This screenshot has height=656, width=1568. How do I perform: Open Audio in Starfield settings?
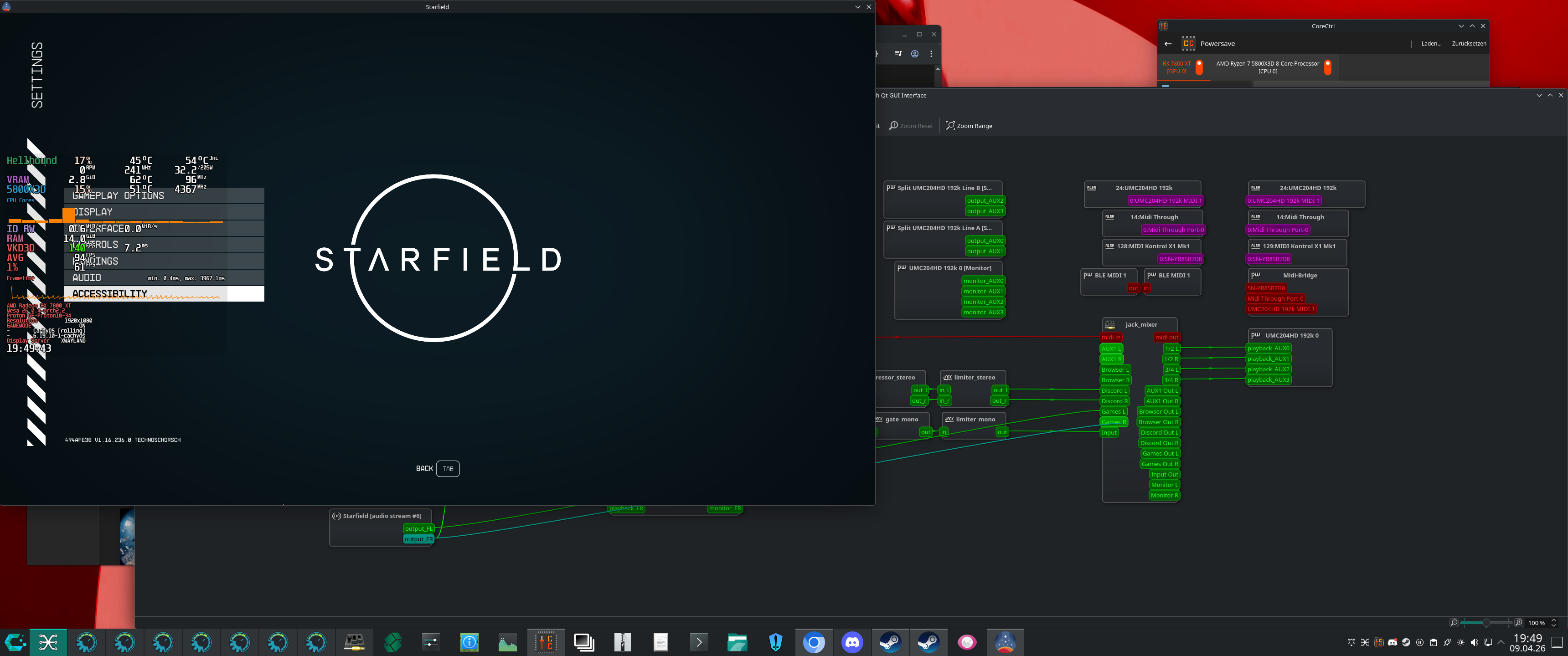(164, 277)
